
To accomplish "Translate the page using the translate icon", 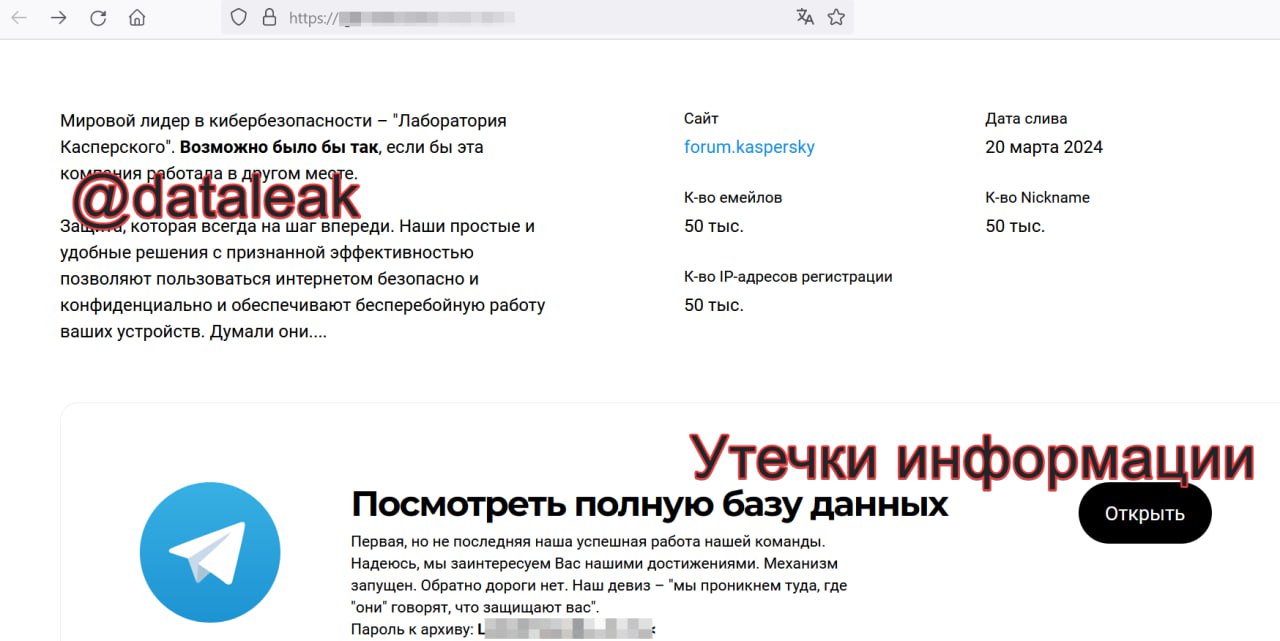I will click(x=805, y=17).
